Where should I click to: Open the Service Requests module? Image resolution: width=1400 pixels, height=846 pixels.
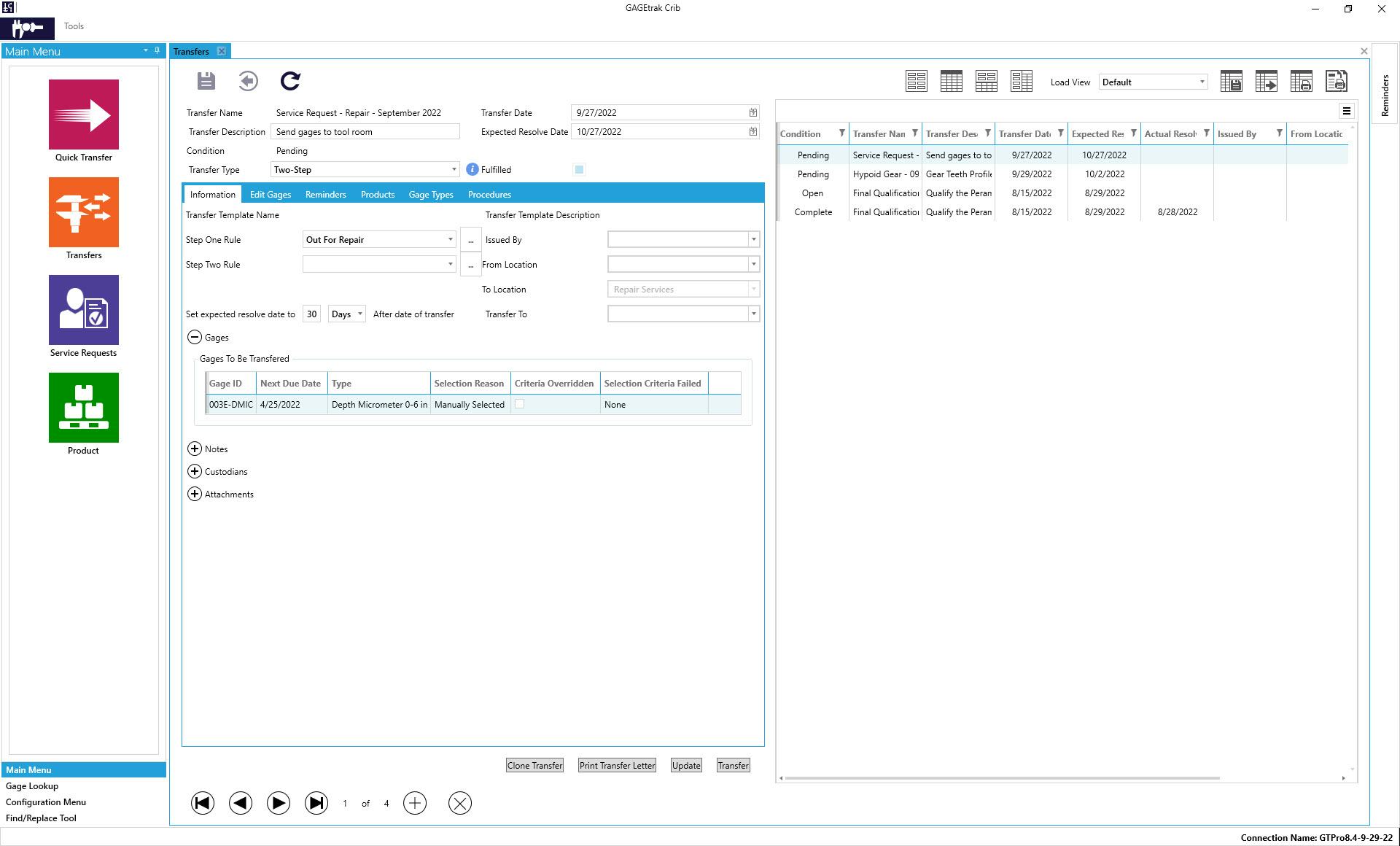pos(84,310)
